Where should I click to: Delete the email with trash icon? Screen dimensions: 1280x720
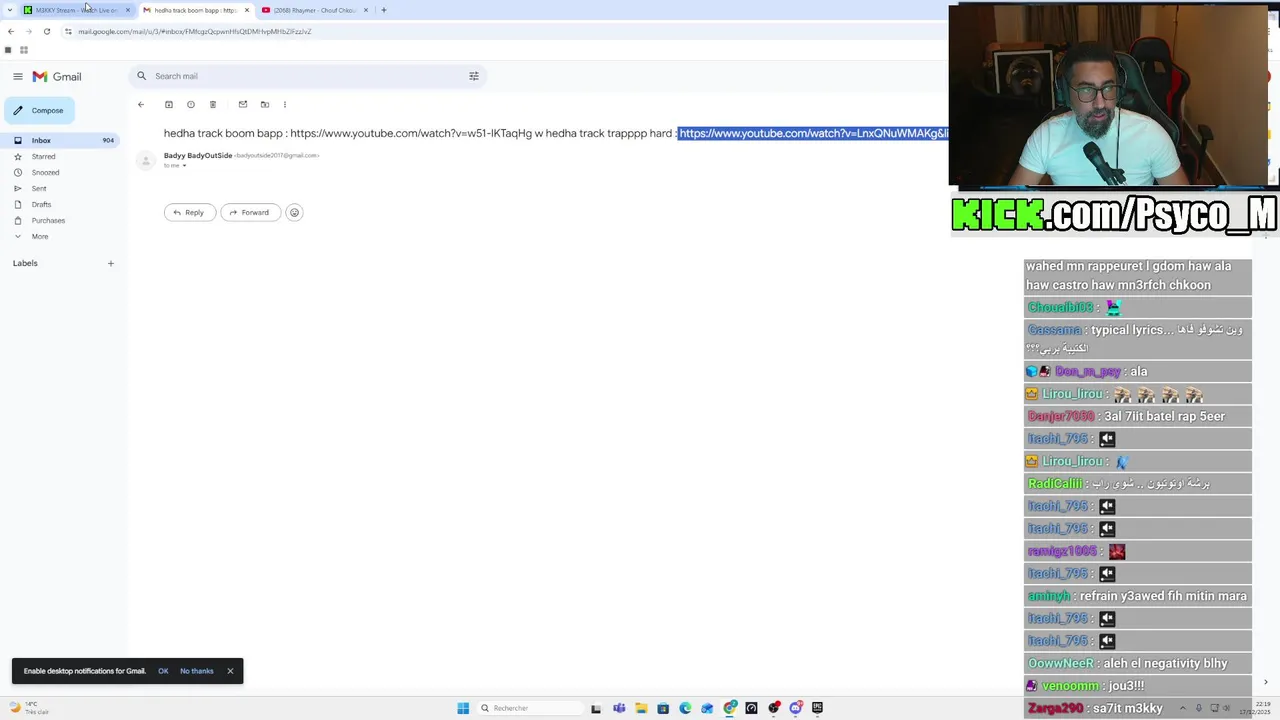213,104
